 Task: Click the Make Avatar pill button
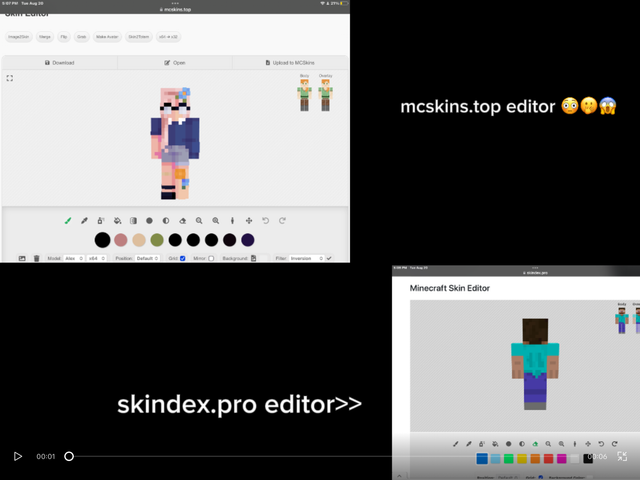coord(107,37)
